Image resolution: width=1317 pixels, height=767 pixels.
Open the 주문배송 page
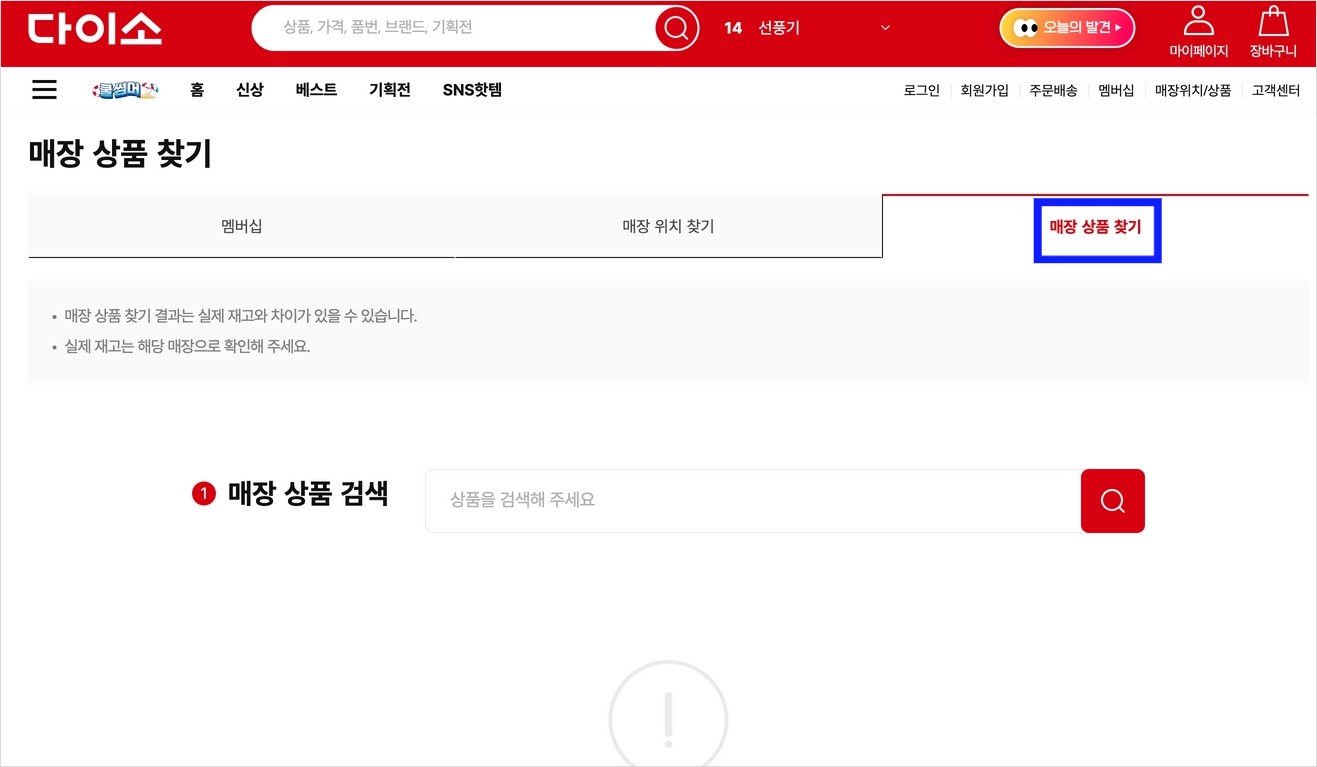coord(1052,89)
